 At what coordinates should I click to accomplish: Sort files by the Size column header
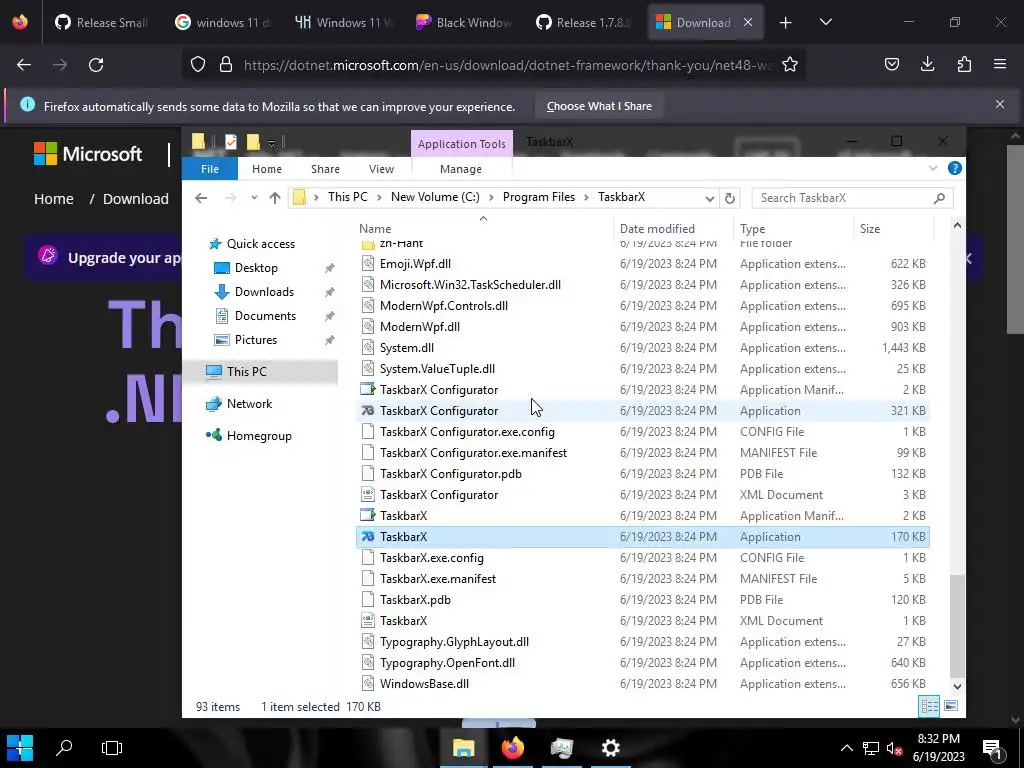click(870, 229)
